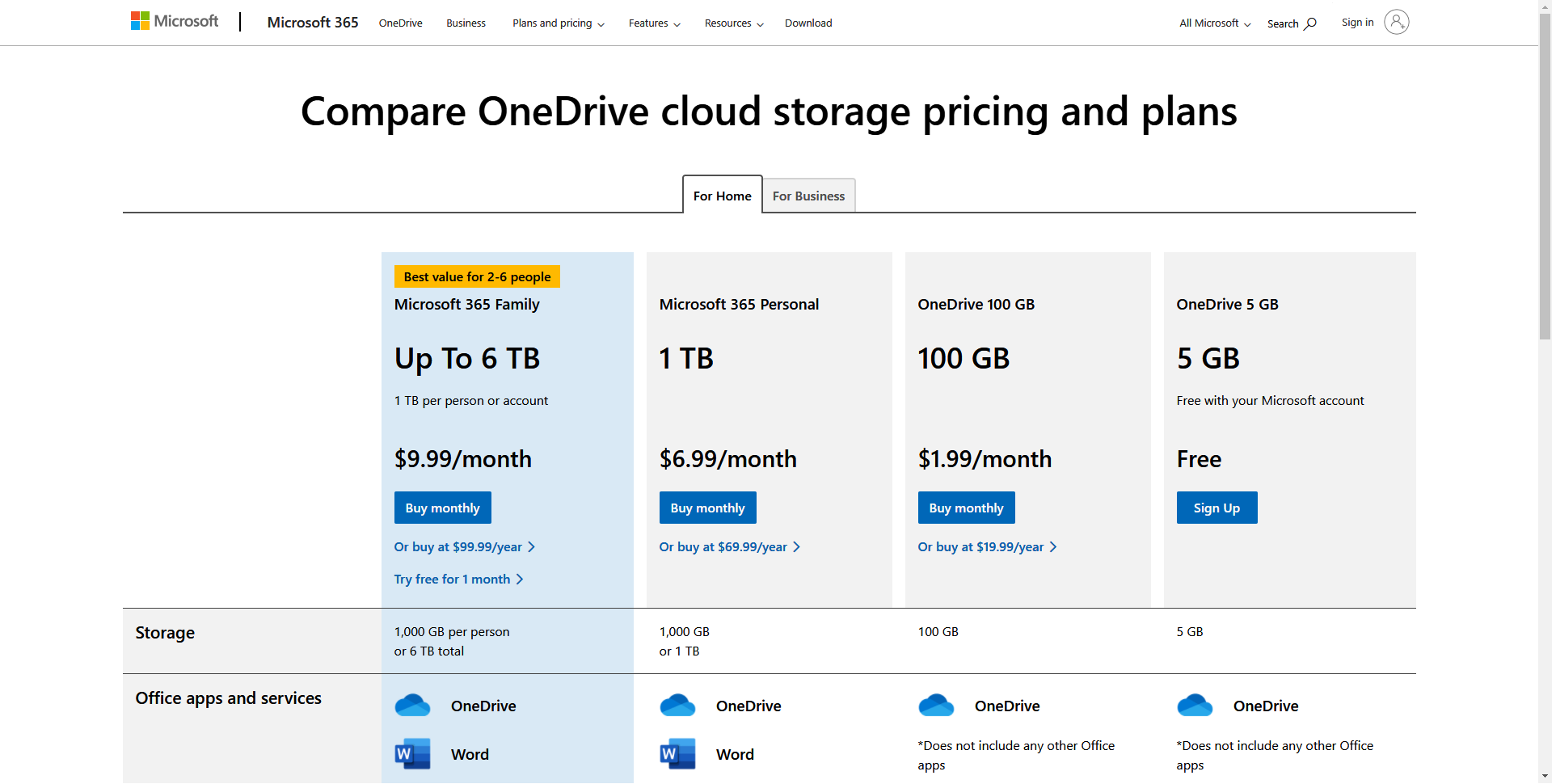
Task: Follow the Or buy at $19.99/year link
Action: [x=988, y=547]
